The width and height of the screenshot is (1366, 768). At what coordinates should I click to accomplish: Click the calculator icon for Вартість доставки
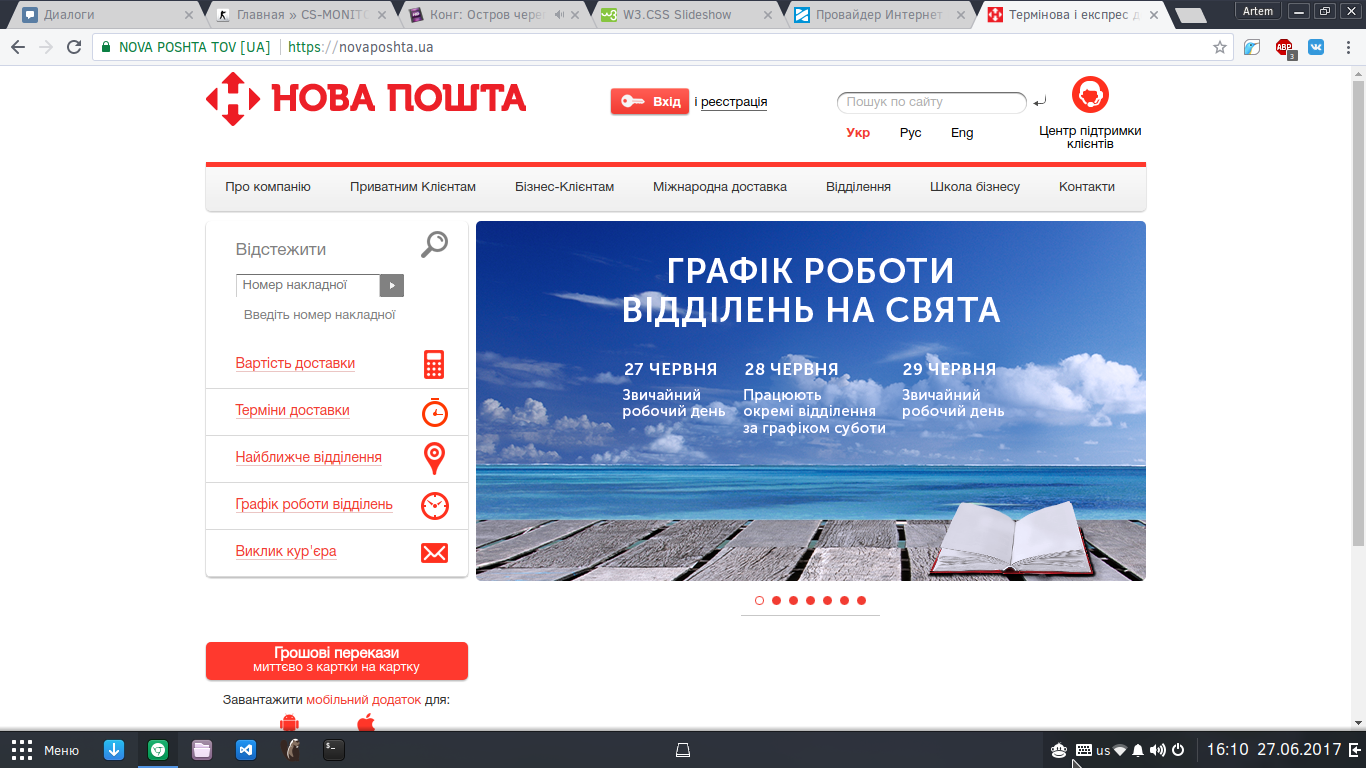click(x=434, y=364)
